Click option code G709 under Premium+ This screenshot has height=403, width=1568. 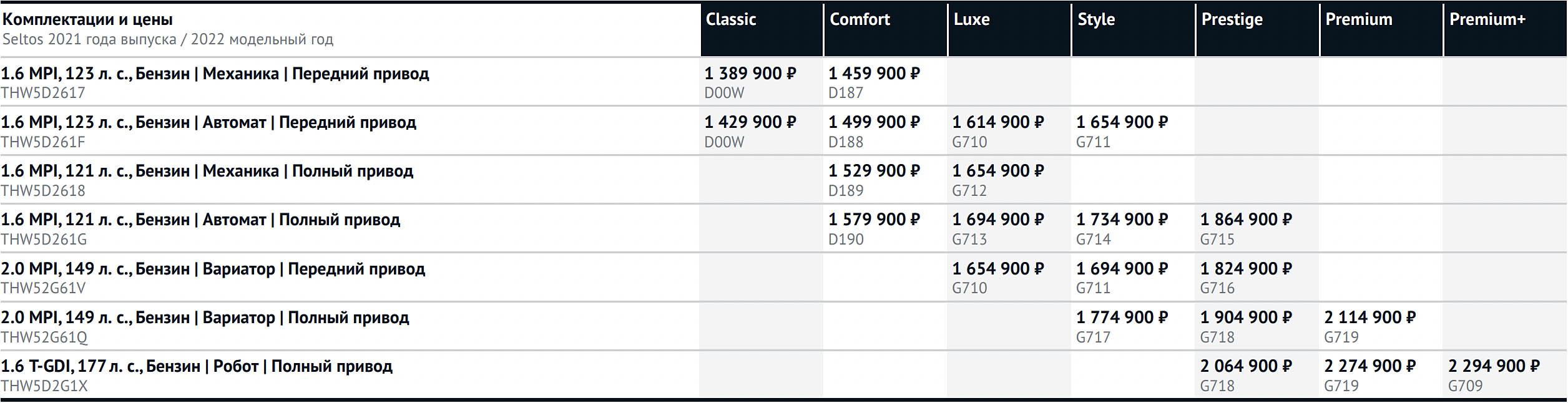coord(1464,386)
